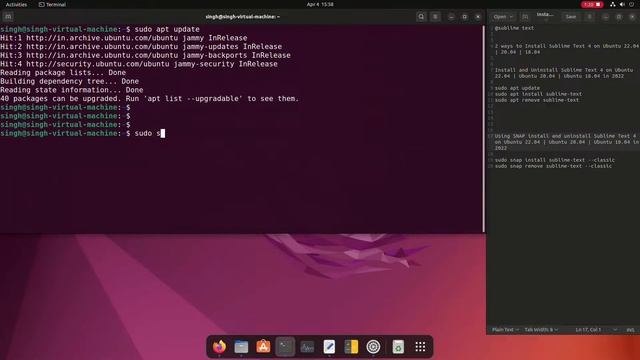
Task: Click the new tab icon in terminal
Action: [8, 17]
